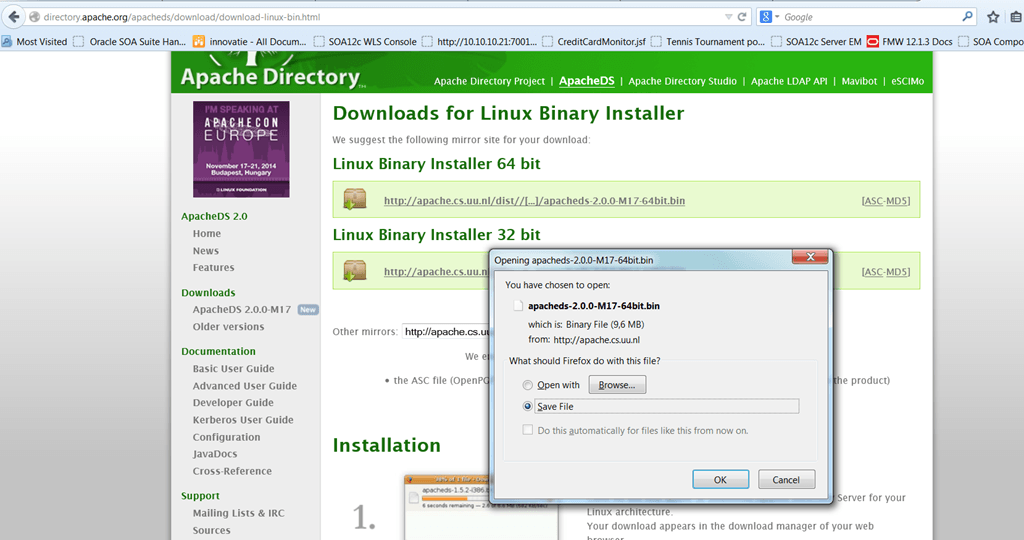Open the News sidebar link
The width and height of the screenshot is (1024, 540).
point(206,251)
